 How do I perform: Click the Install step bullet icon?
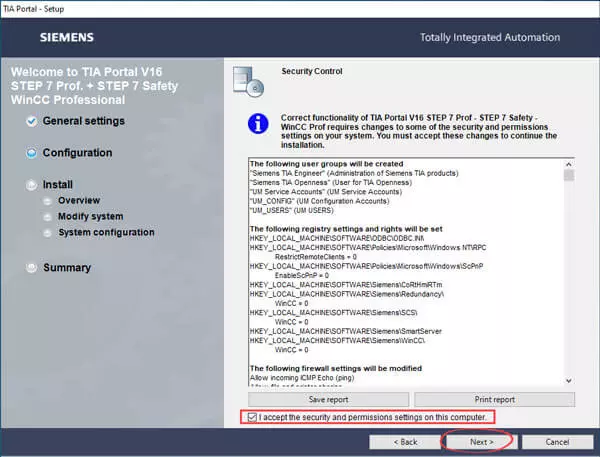[32, 185]
